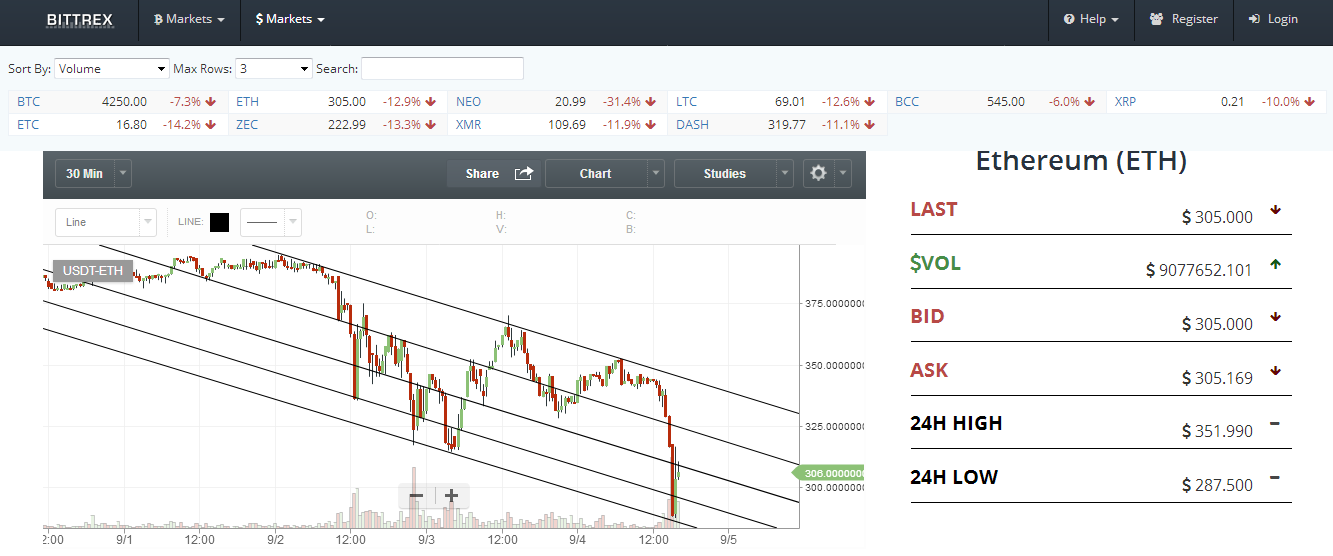Click the BID down arrow icon

pos(1275,317)
